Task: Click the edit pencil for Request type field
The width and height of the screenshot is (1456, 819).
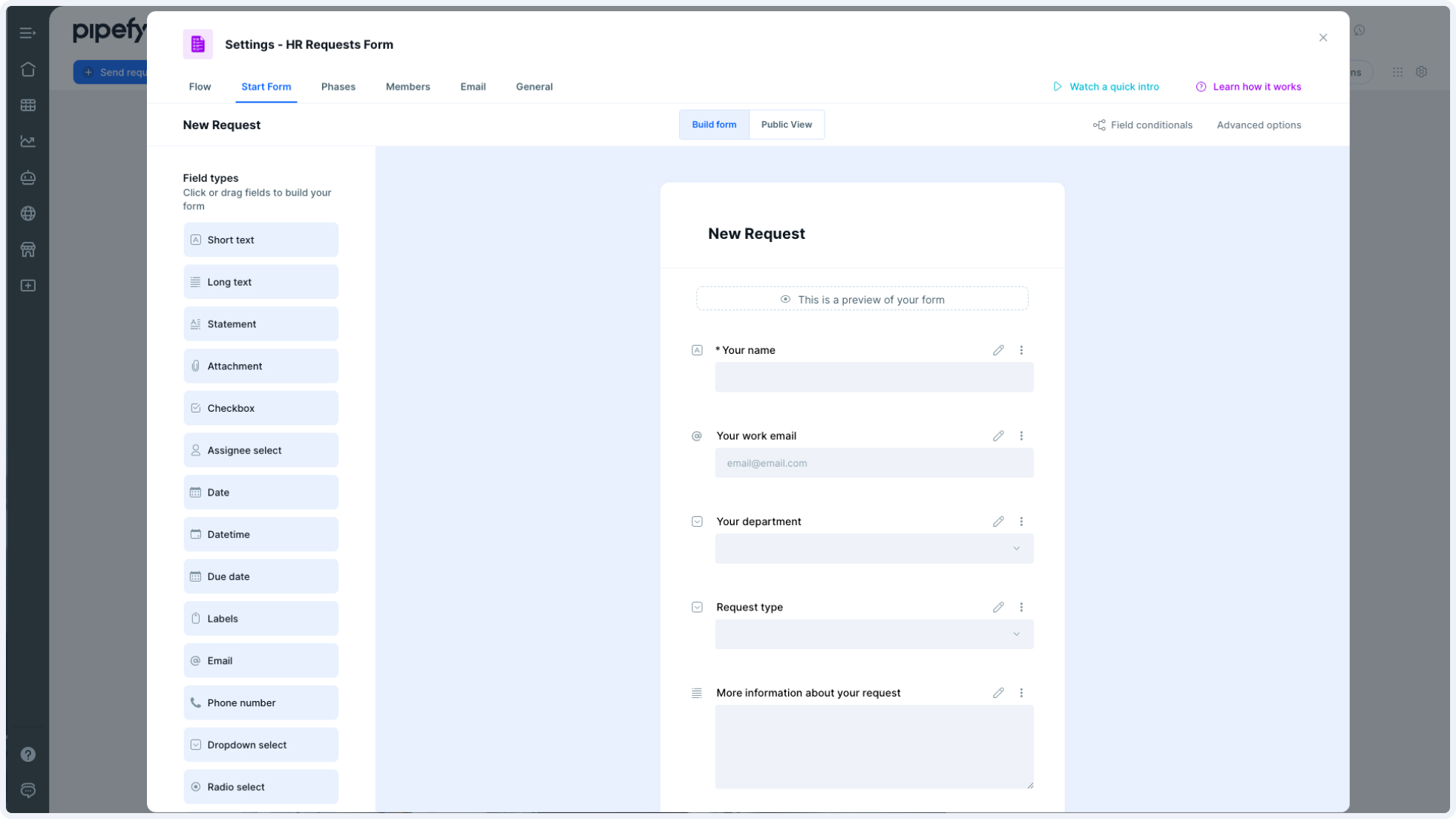Action: tap(998, 608)
